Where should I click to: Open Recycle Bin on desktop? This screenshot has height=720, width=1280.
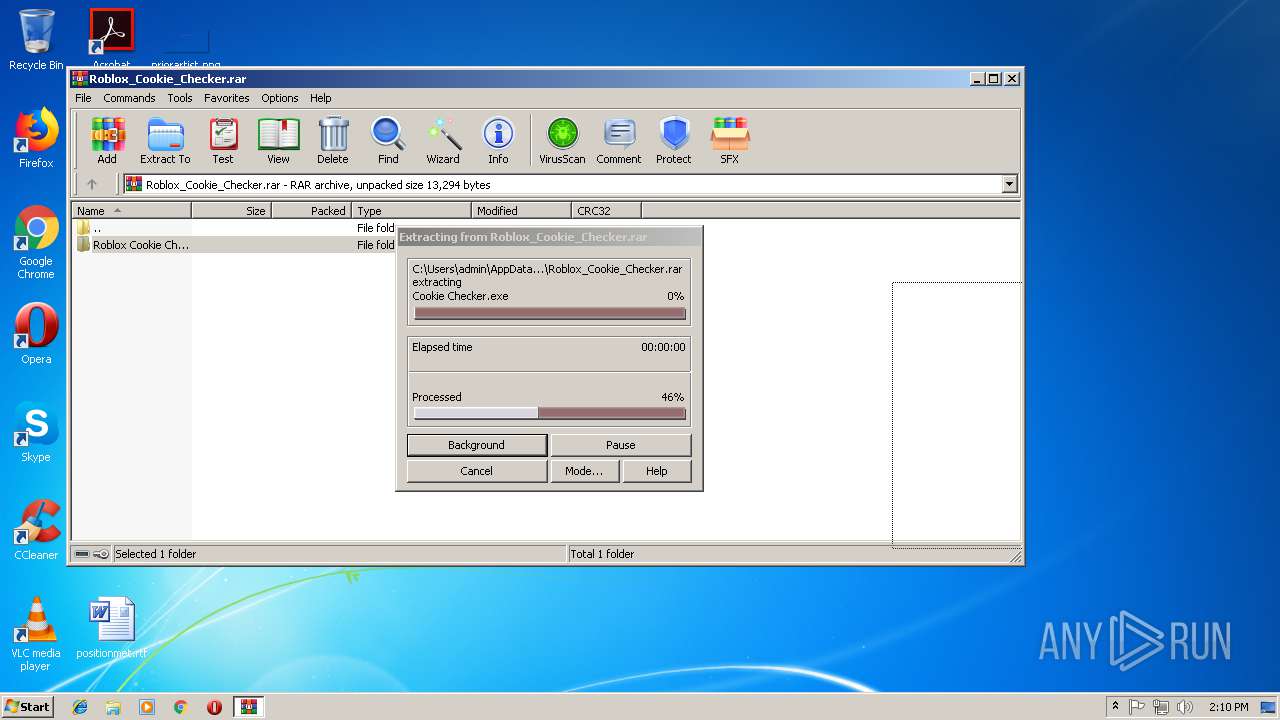(36, 40)
